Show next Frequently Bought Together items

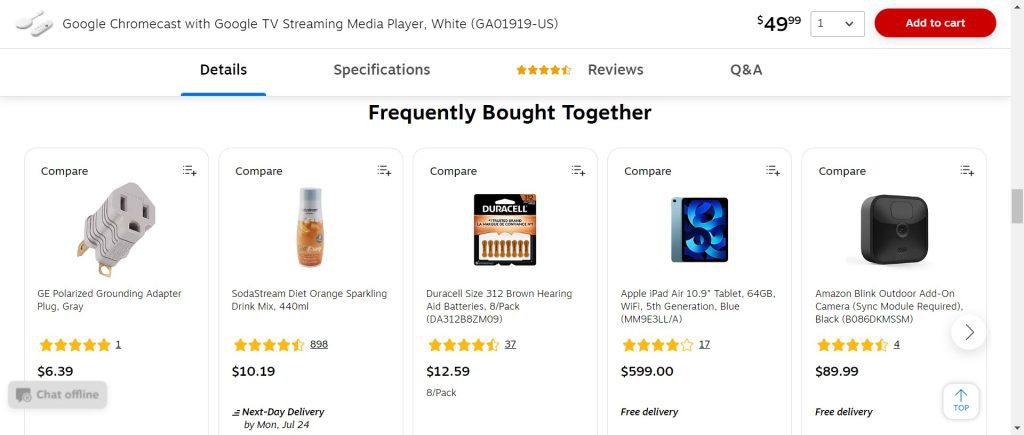pyautogui.click(x=968, y=331)
